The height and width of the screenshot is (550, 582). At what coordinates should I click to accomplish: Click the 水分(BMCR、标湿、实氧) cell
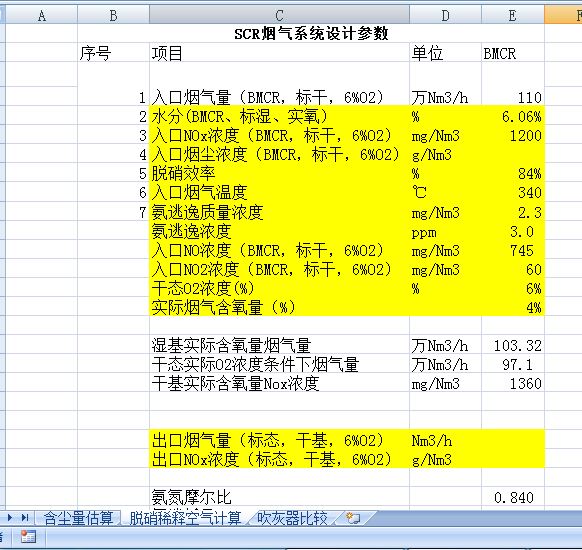[x=279, y=116]
